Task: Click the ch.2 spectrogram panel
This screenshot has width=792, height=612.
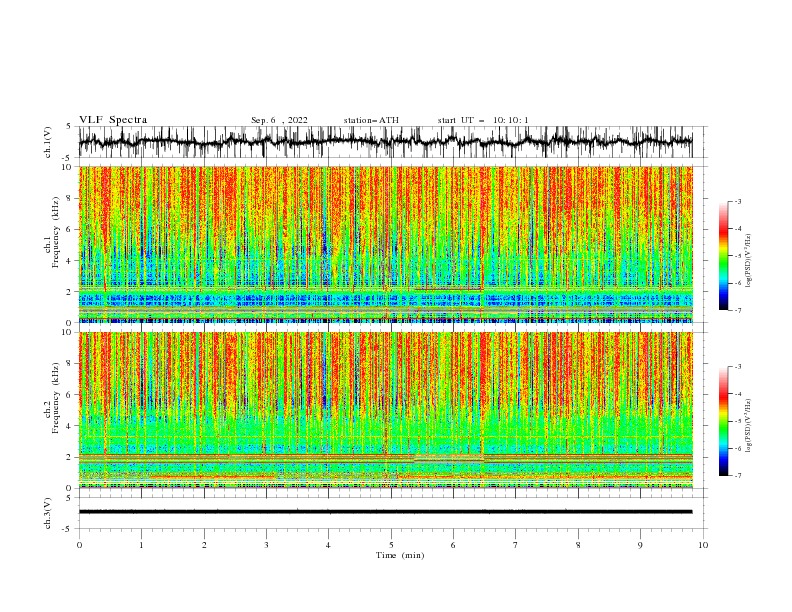Action: click(x=385, y=410)
